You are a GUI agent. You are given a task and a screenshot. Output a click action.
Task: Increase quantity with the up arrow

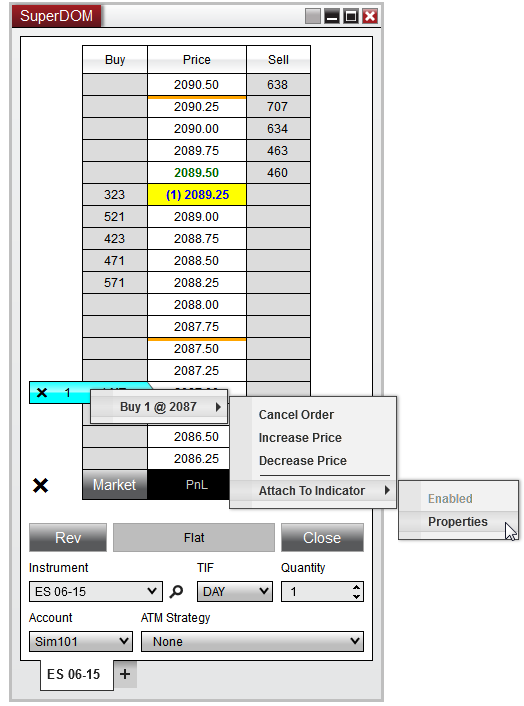click(356, 587)
